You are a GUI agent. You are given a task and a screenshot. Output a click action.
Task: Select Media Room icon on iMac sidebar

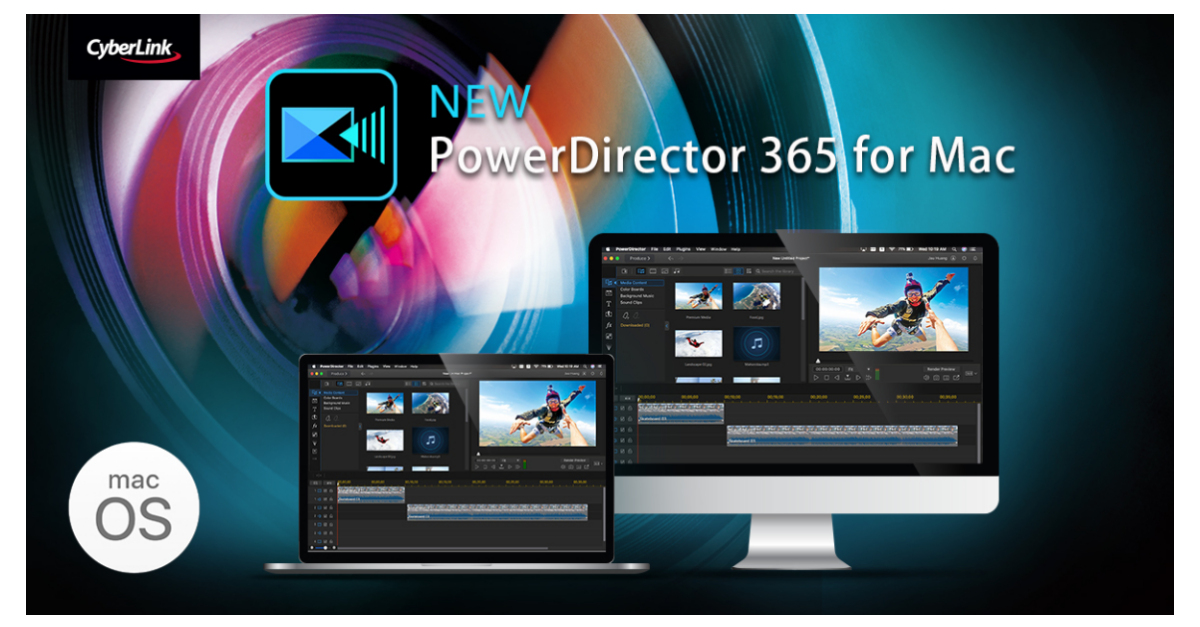click(608, 283)
